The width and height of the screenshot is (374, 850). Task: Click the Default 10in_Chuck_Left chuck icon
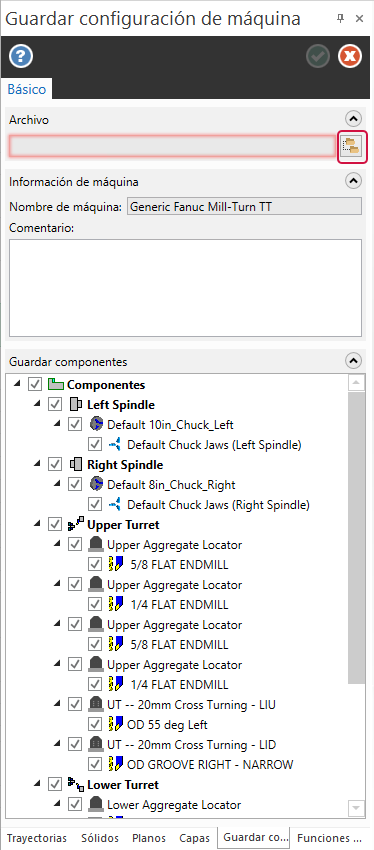pos(96,424)
